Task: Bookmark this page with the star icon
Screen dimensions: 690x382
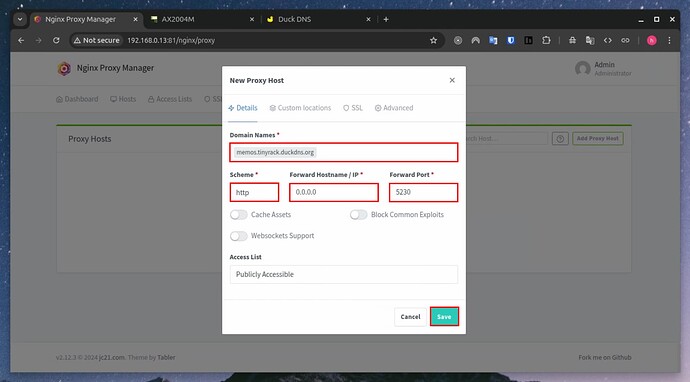Action: click(x=433, y=40)
